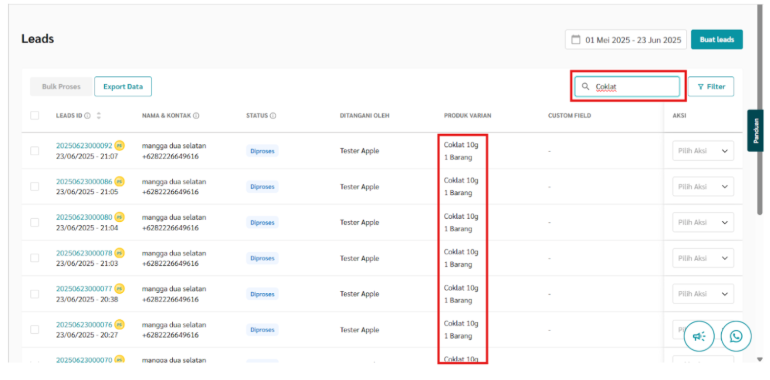Open the WhatsApp floating chat button
The image size is (770, 380).
736,336
